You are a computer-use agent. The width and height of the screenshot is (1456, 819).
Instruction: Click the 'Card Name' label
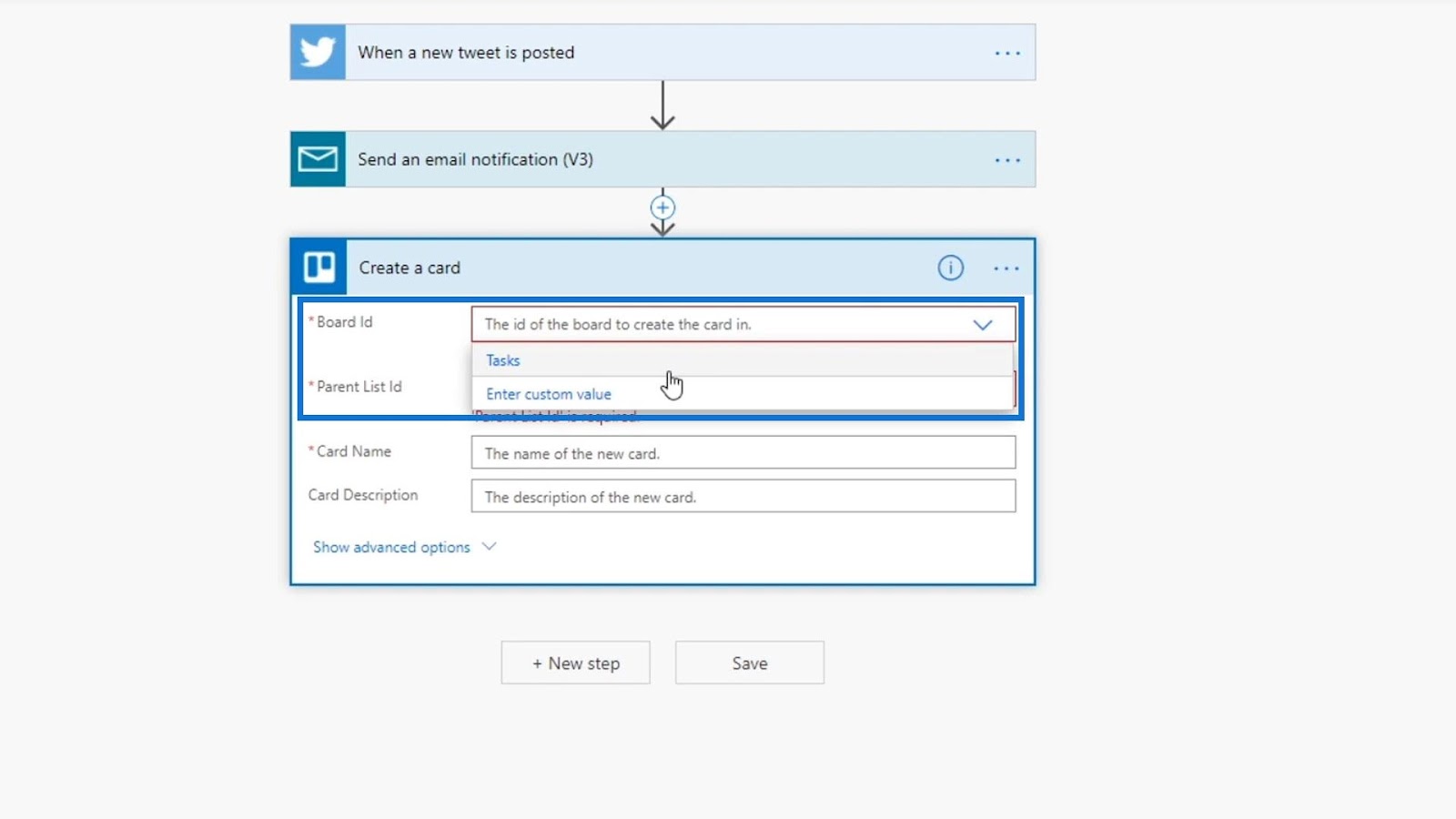pos(353,451)
